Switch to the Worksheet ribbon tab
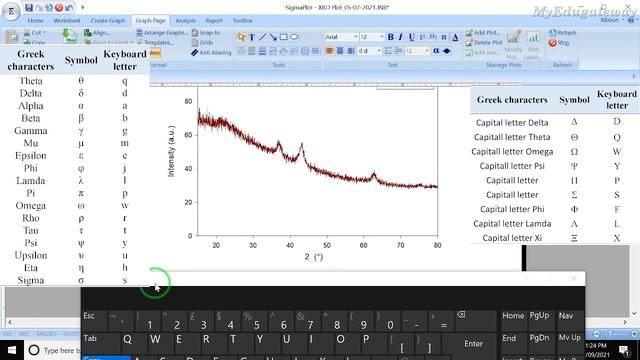This screenshot has height=360, width=640. (x=67, y=20)
